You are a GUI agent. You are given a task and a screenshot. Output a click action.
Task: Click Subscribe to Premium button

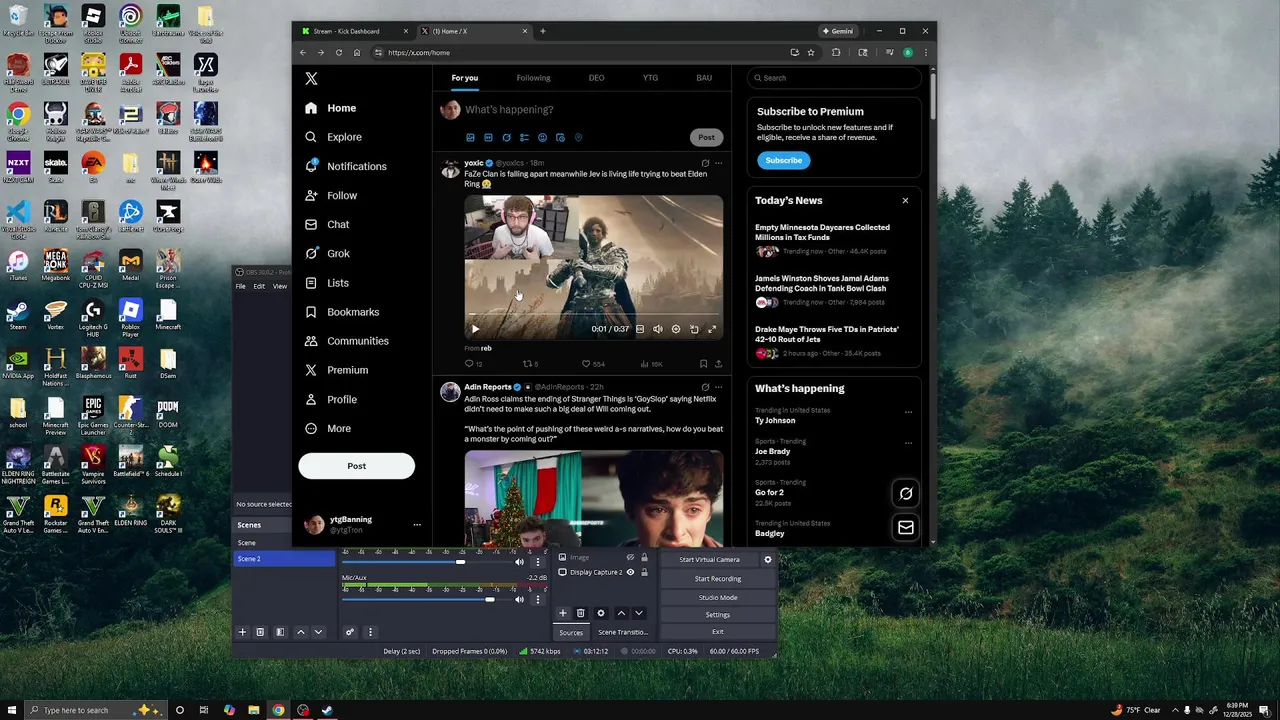(x=783, y=160)
